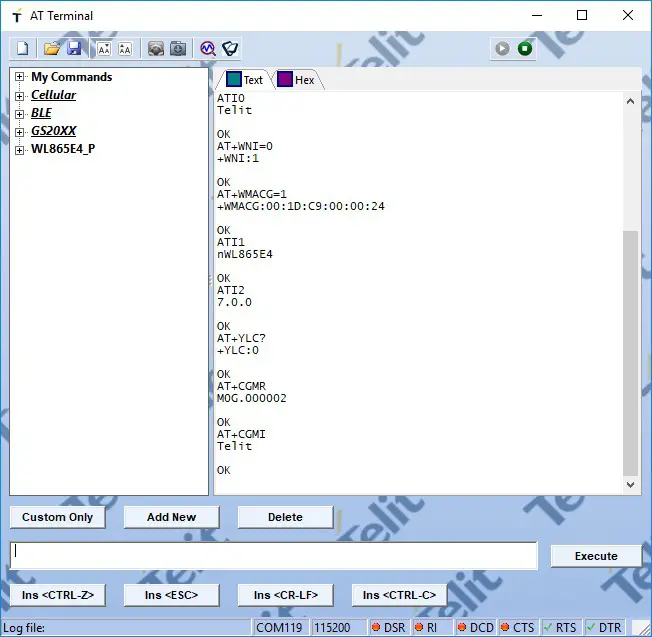Click the +WNI:1 response line

pos(238,158)
